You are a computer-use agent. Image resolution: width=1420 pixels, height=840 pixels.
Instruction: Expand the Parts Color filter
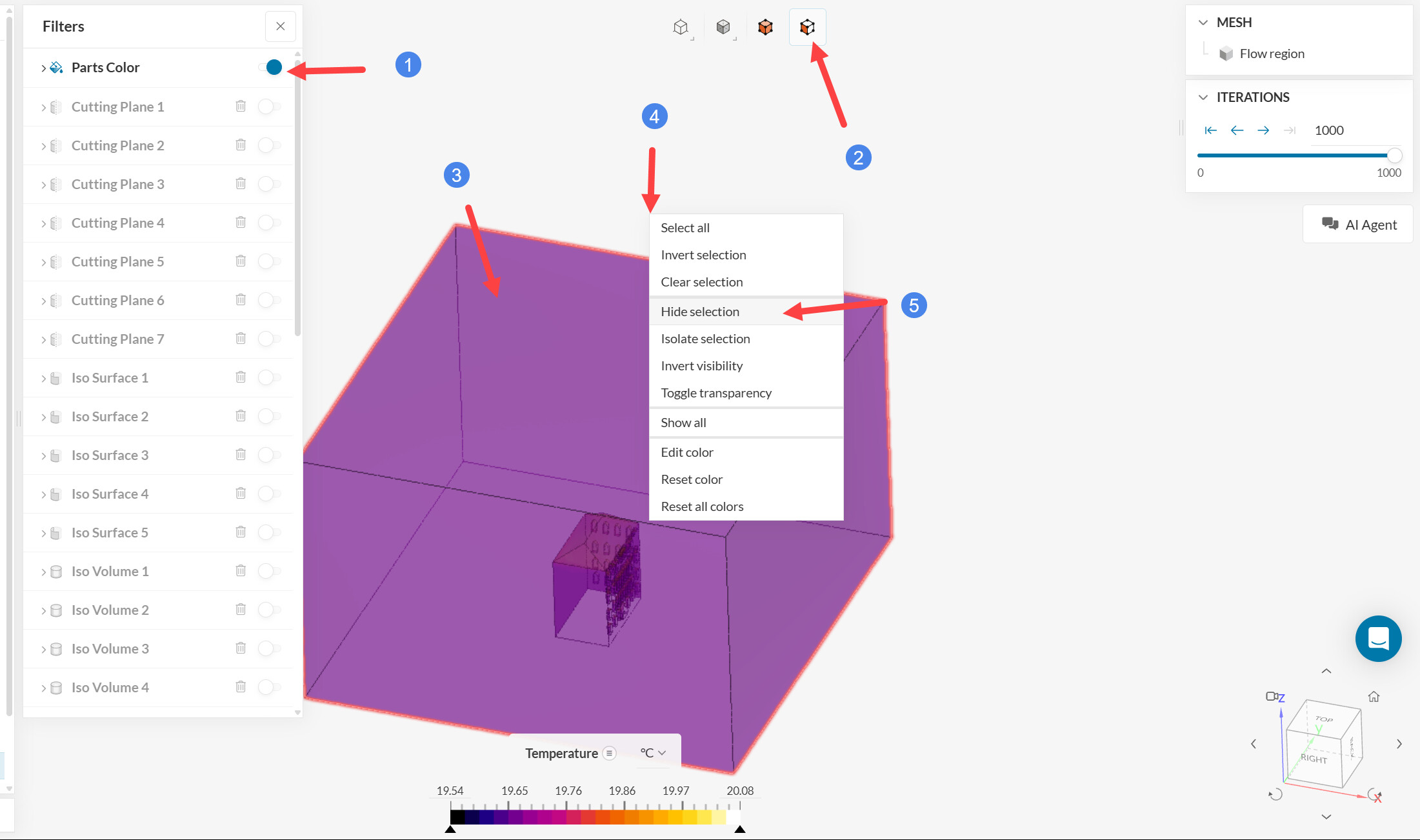43,68
